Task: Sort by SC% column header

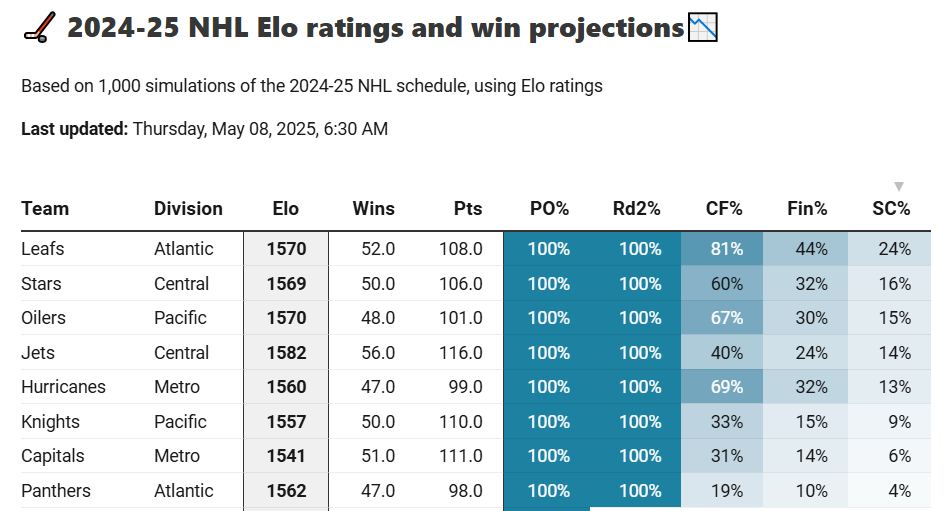Action: (891, 209)
